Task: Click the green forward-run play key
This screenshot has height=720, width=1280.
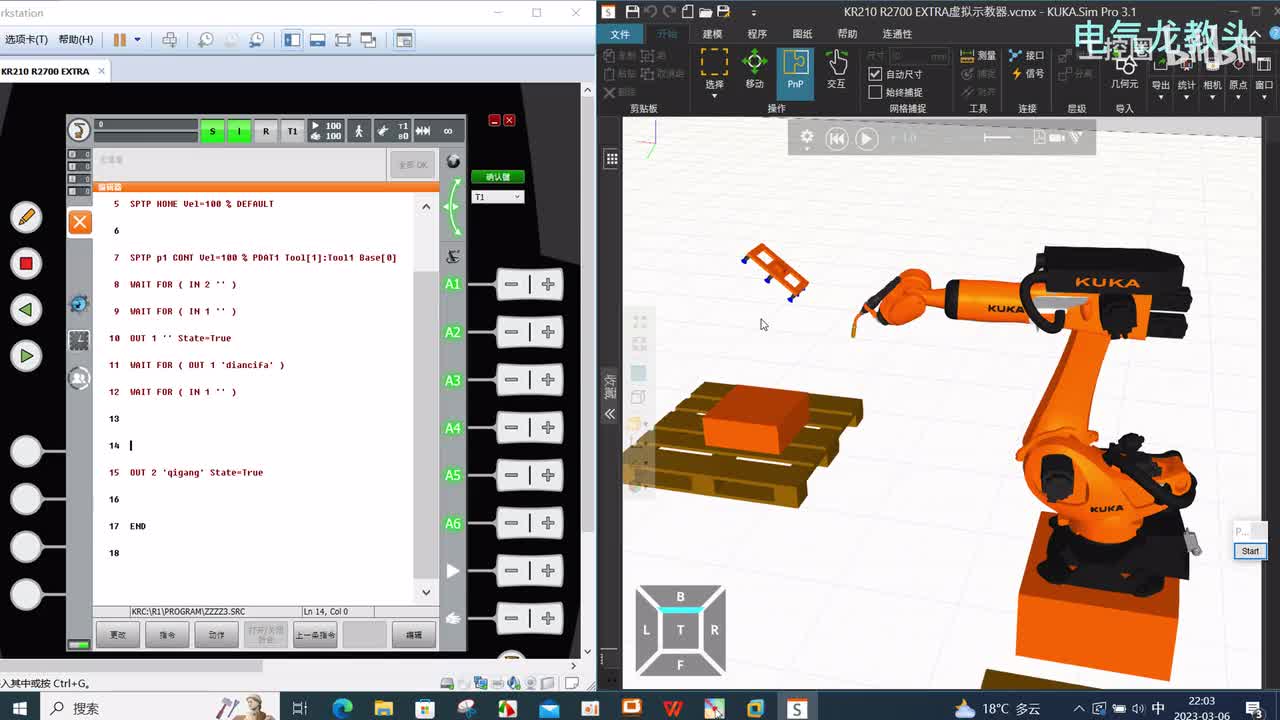Action: click(26, 356)
